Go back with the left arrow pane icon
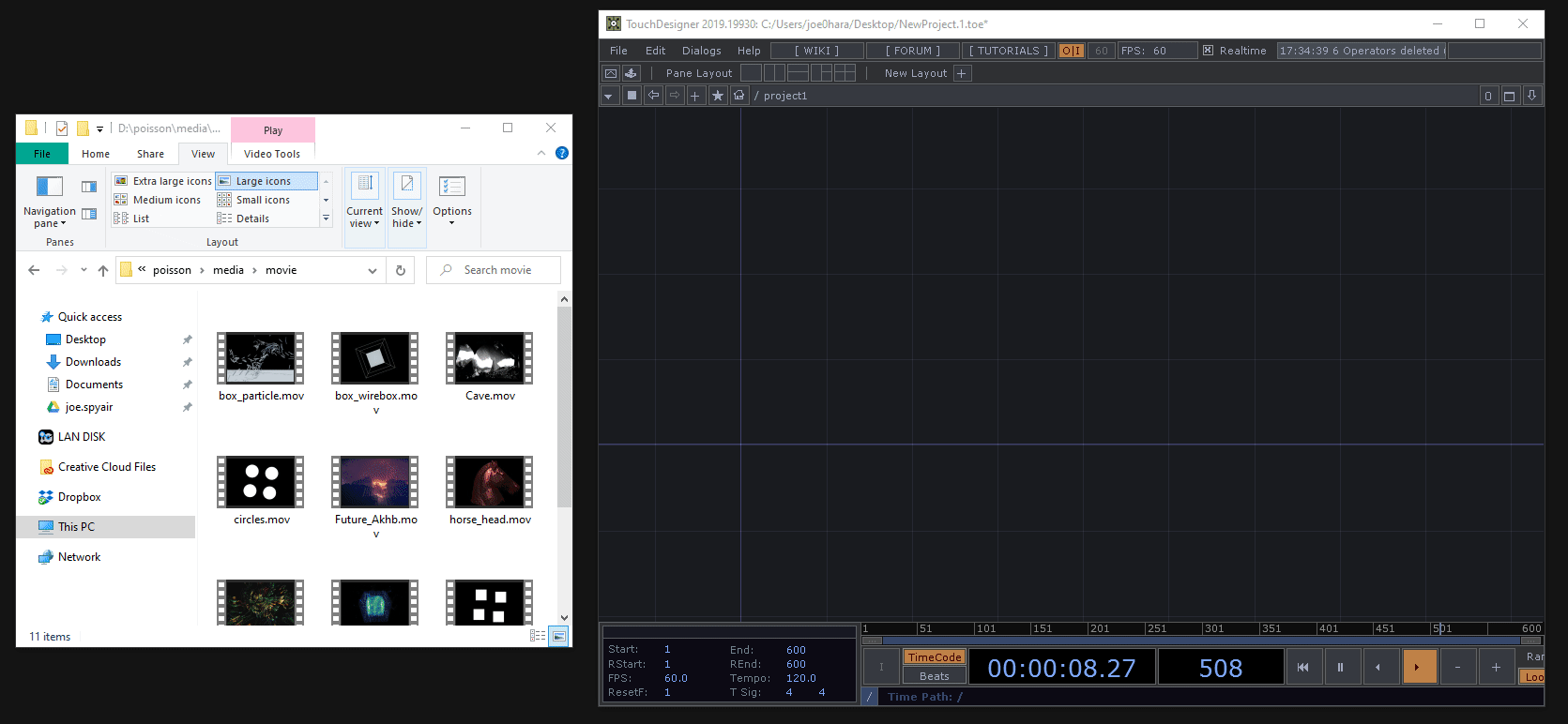 (x=653, y=96)
